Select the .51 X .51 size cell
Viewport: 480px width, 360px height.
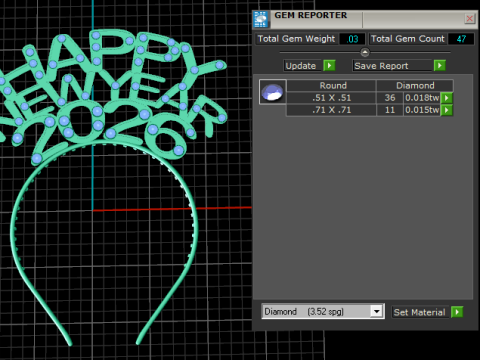point(331,98)
